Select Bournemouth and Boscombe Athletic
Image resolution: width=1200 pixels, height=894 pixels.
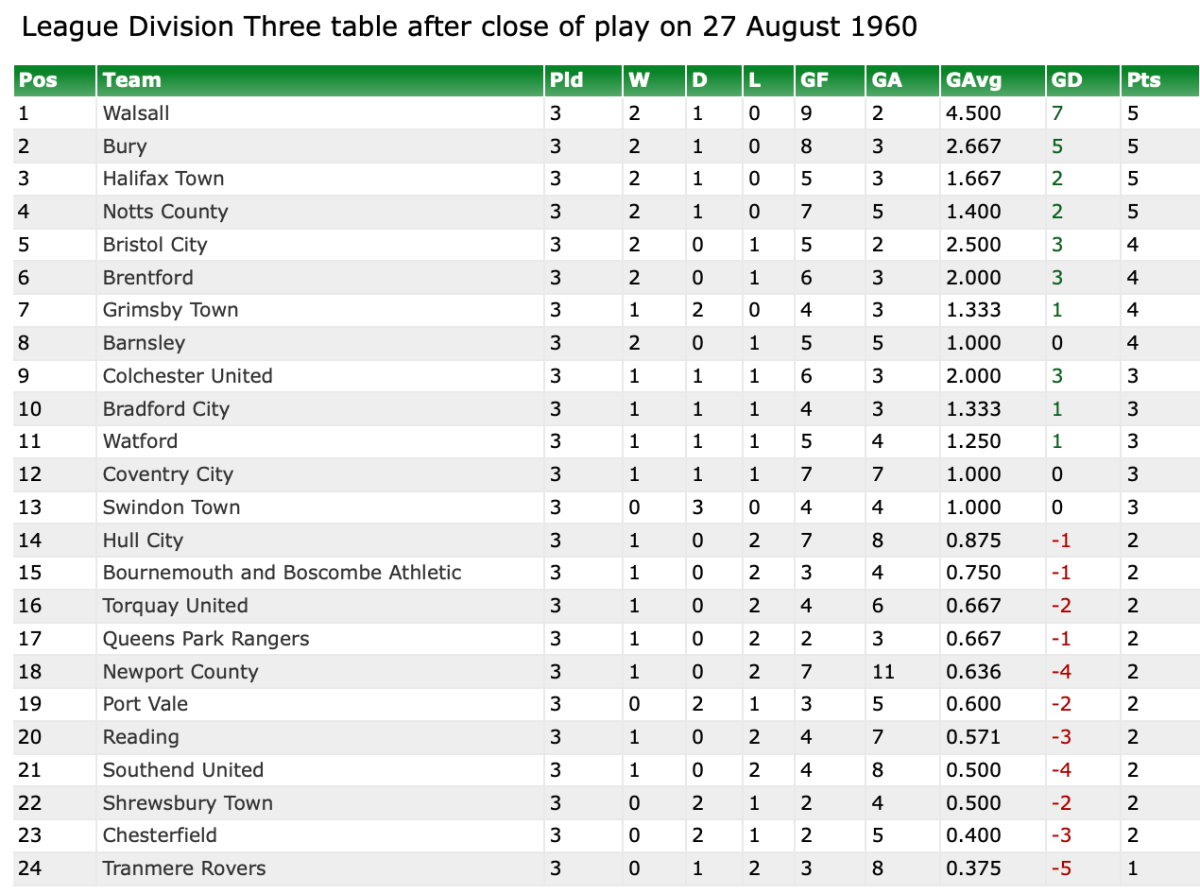(x=282, y=573)
